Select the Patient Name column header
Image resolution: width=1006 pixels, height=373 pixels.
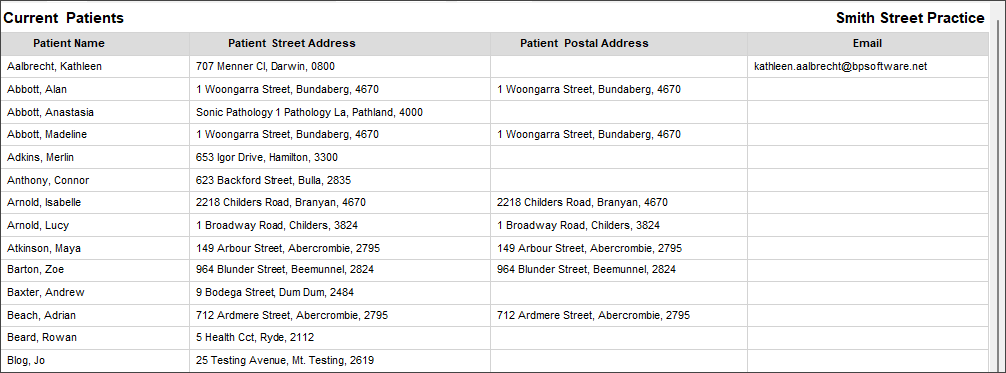tap(69, 44)
